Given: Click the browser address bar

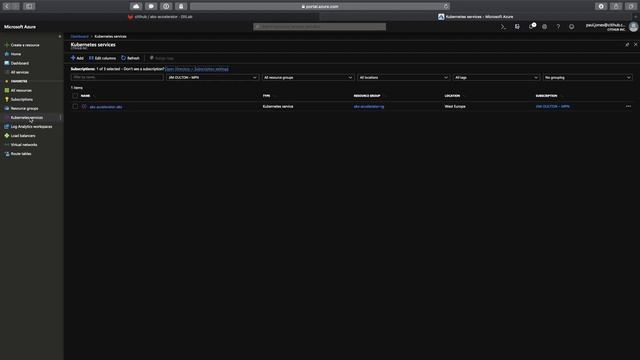Looking at the screenshot, I should pyautogui.click(x=320, y=7).
